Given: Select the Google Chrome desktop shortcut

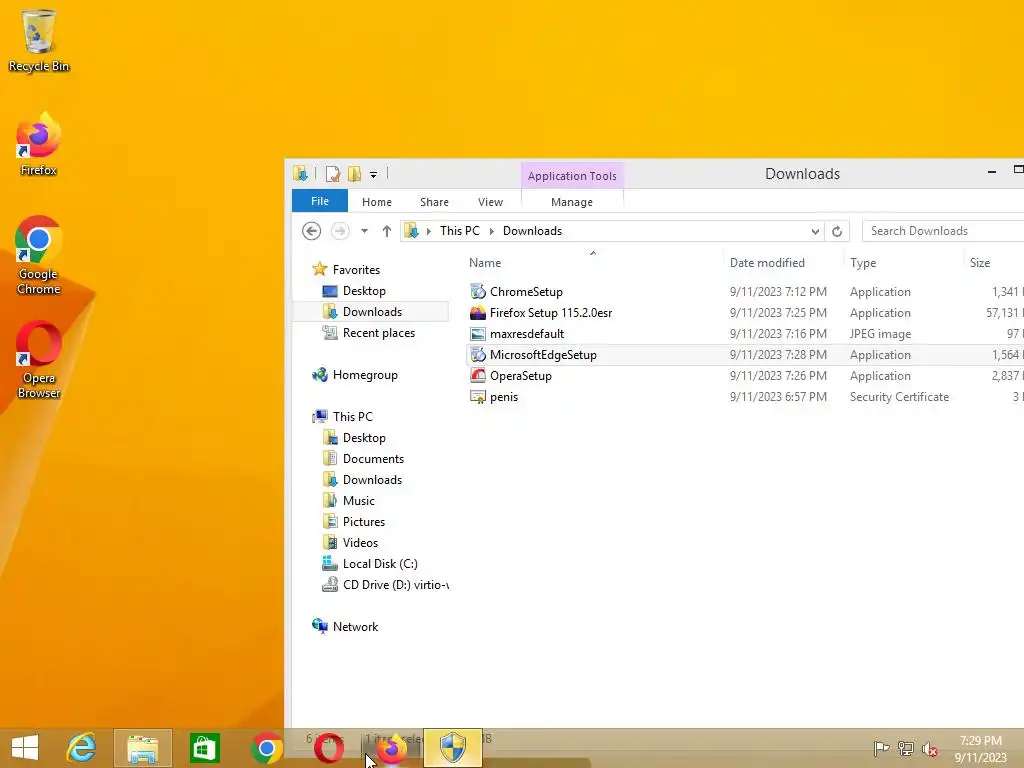Looking at the screenshot, I should (x=39, y=255).
